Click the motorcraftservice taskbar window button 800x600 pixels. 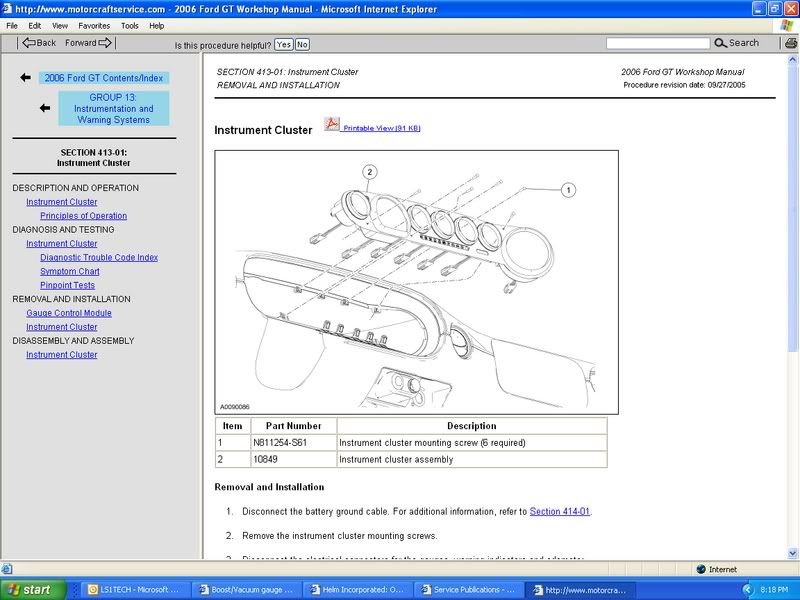[581, 590]
